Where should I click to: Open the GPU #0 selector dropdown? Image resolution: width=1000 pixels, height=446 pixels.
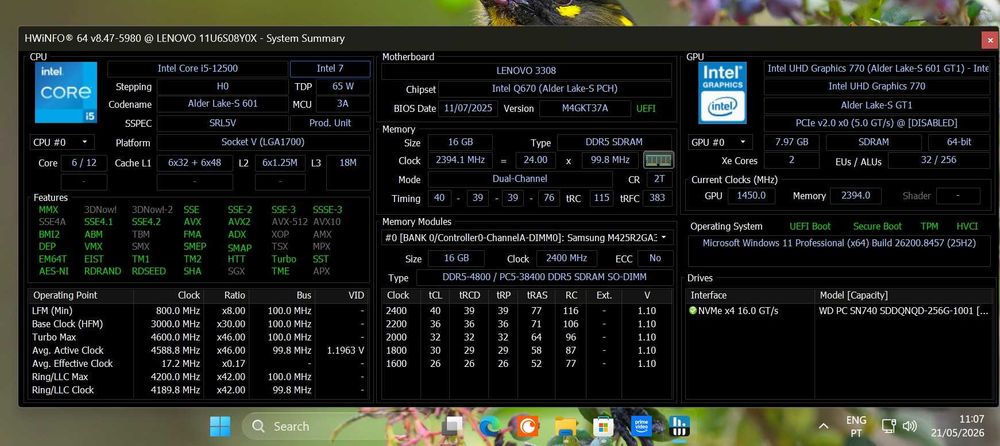point(719,142)
